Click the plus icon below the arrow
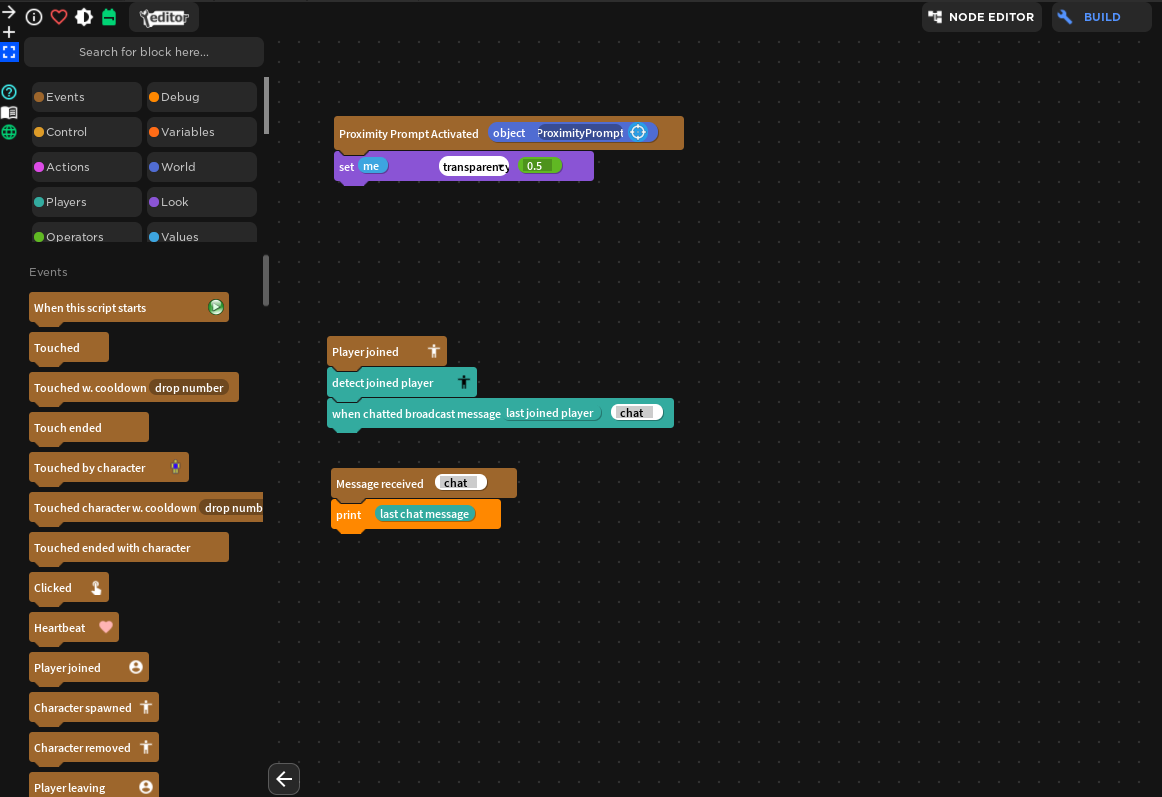1162x797 pixels. coord(9,31)
